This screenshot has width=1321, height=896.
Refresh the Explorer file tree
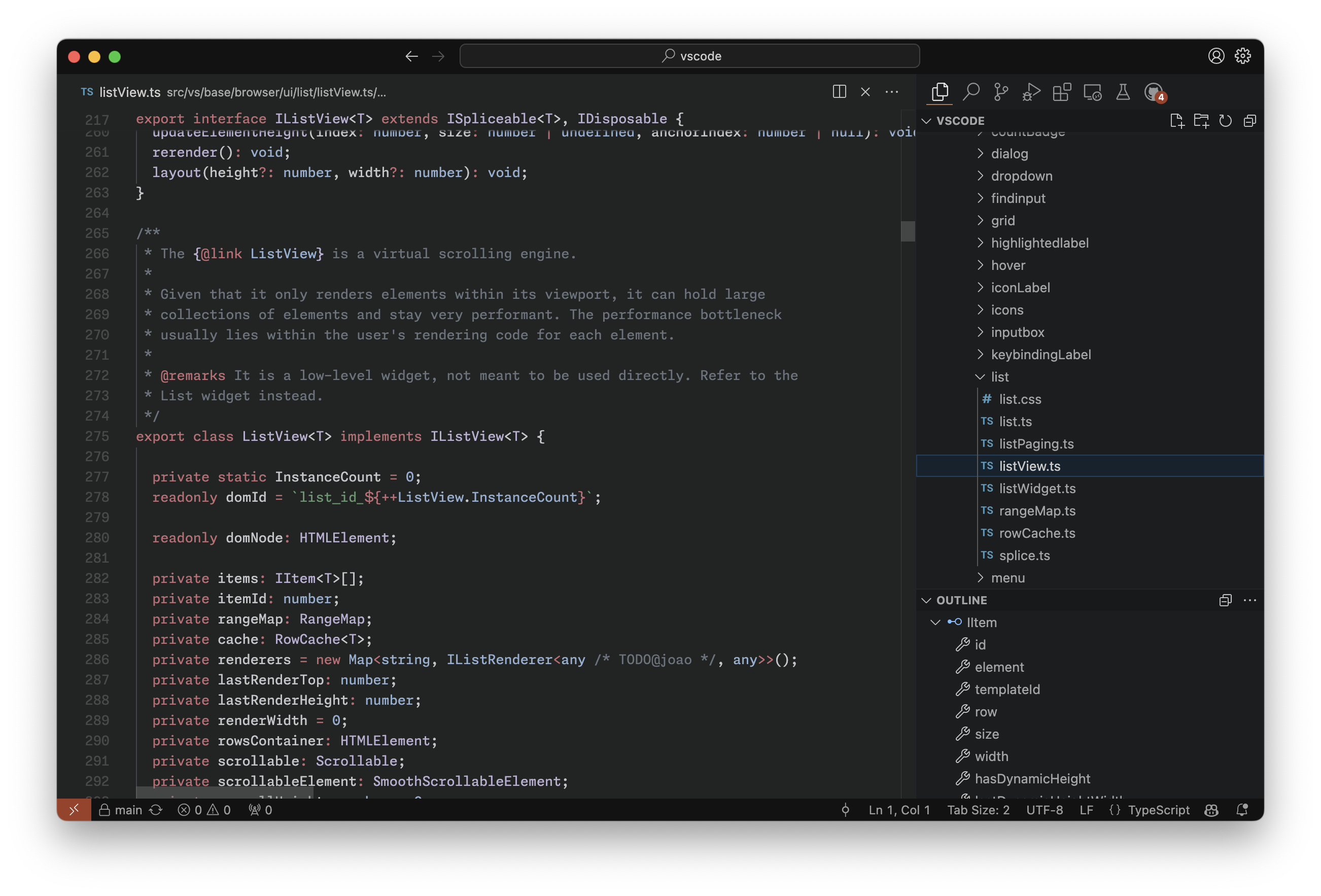click(1226, 121)
